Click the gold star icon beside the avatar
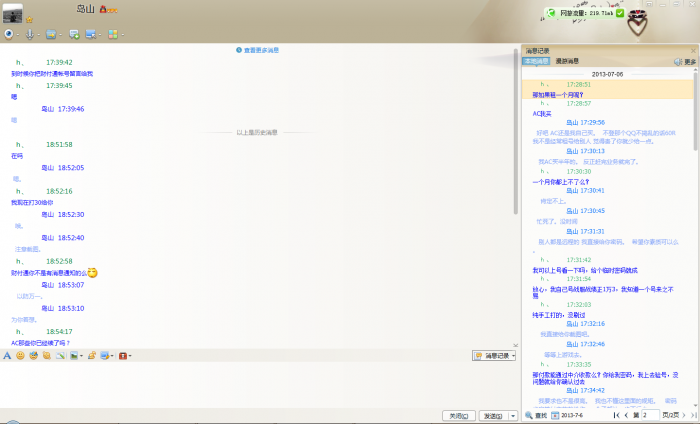The height and width of the screenshot is (424, 700). (x=29, y=19)
